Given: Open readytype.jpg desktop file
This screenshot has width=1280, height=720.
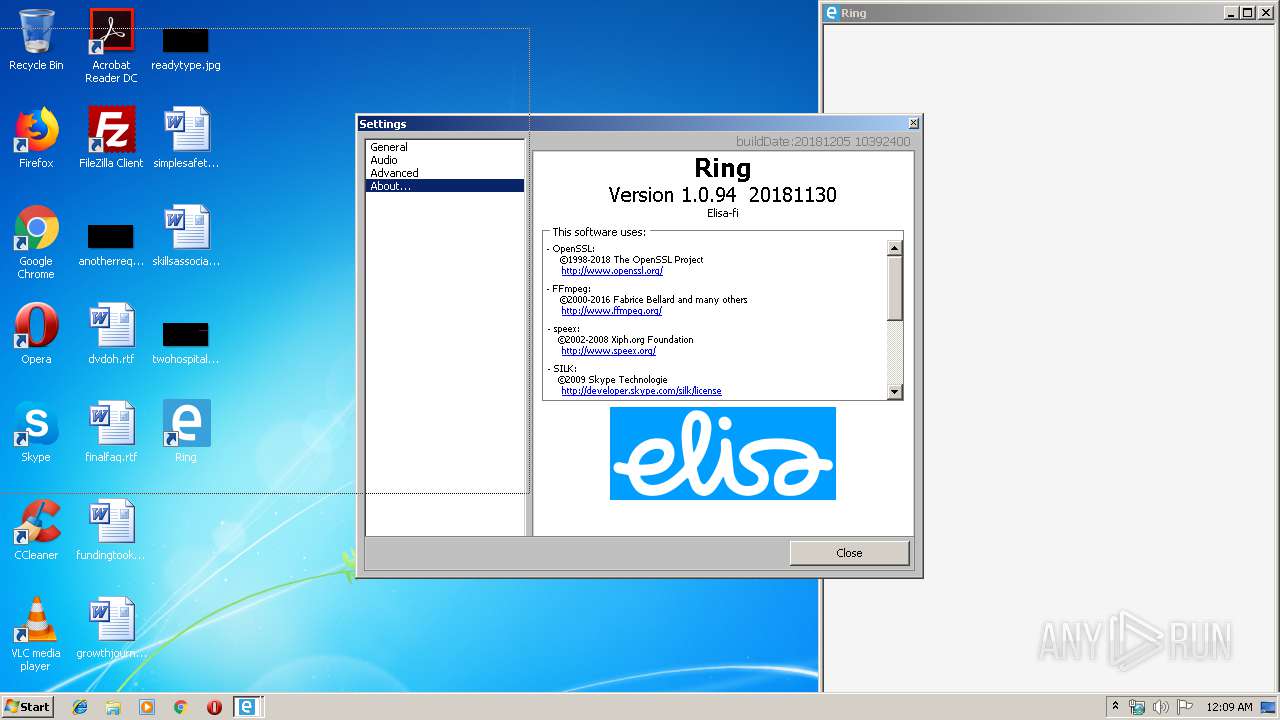Looking at the screenshot, I should click(x=186, y=48).
